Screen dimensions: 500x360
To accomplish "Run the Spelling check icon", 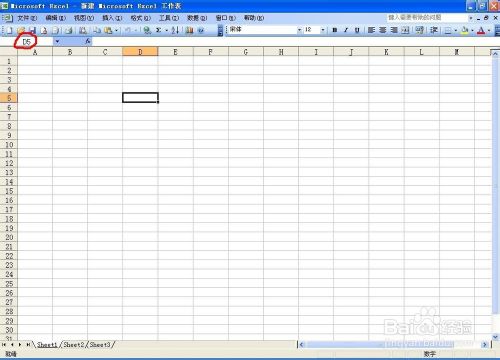I will pos(83,30).
